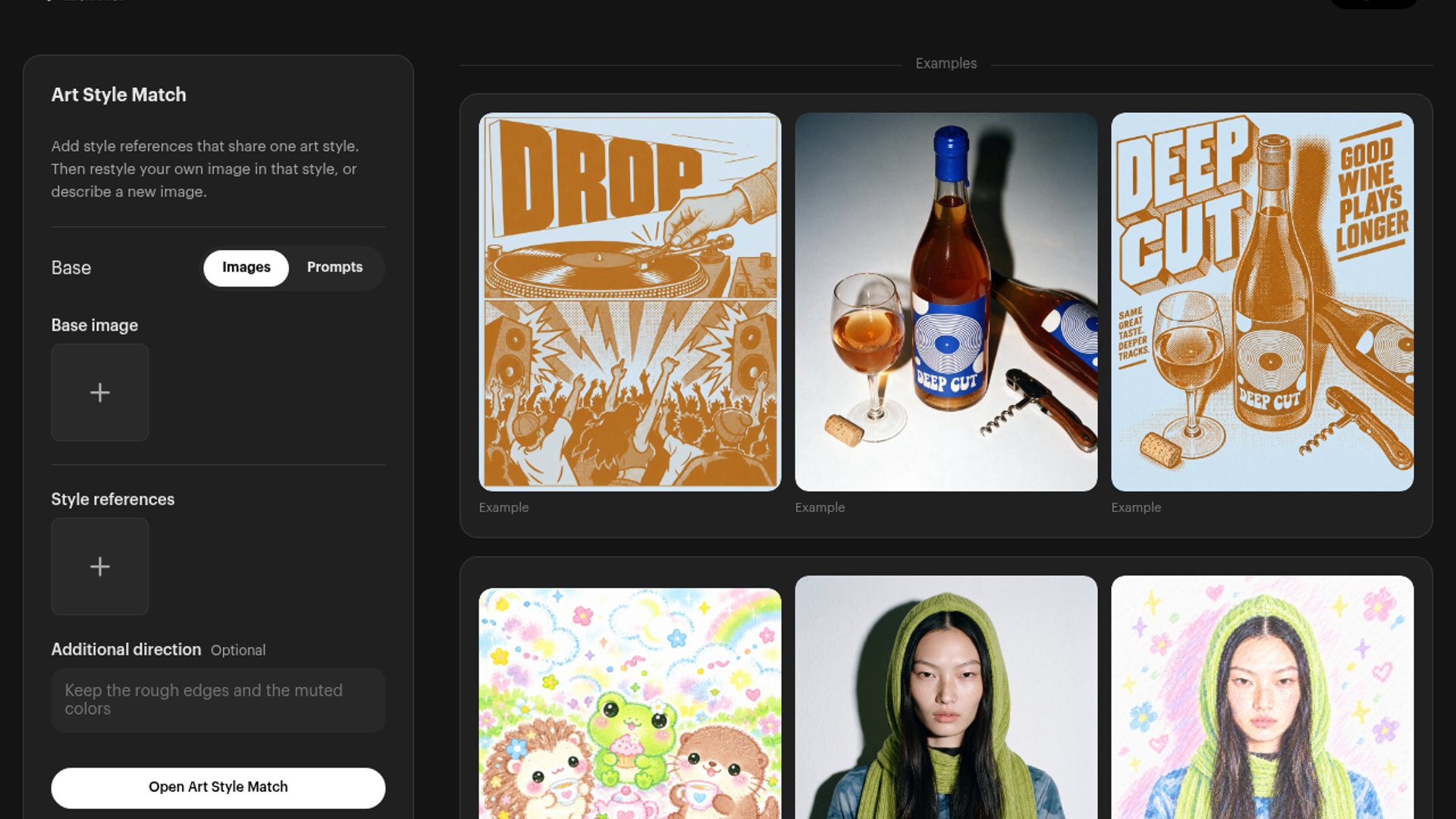Switch base to Prompts

[334, 268]
